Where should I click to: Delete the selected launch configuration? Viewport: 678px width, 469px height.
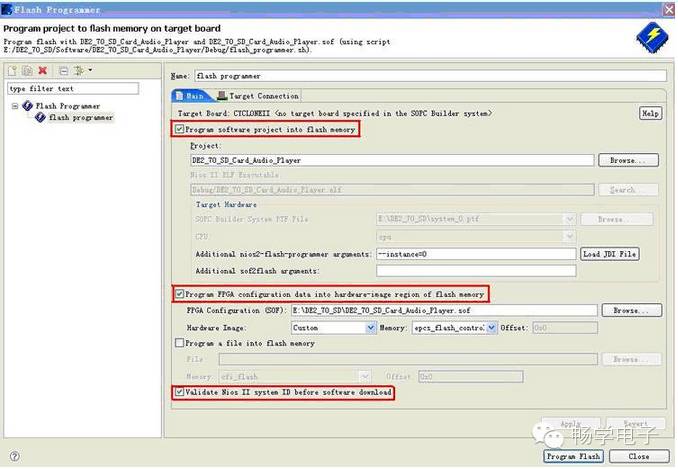coord(42,70)
